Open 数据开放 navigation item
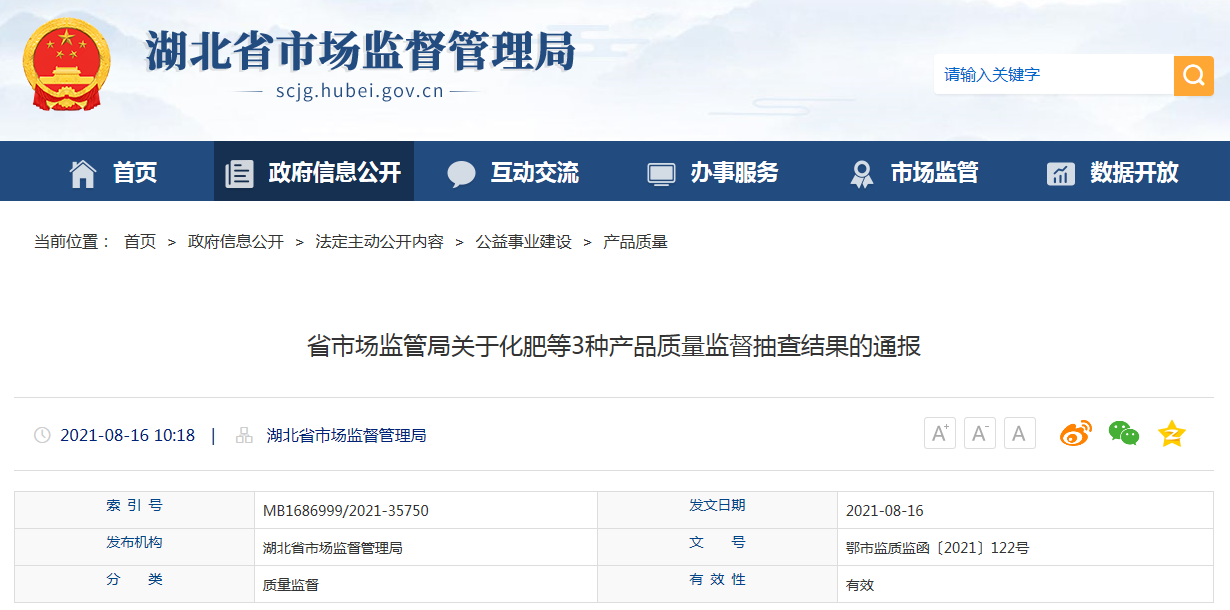 [1113, 172]
